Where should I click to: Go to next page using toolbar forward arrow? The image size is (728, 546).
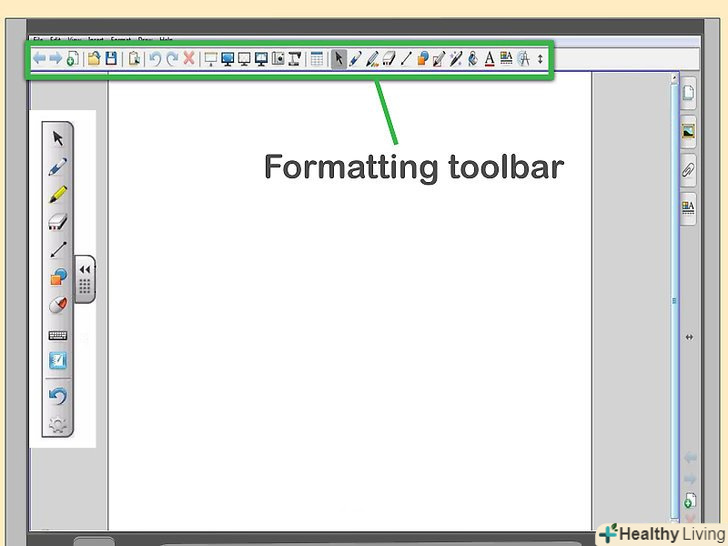[x=56, y=58]
